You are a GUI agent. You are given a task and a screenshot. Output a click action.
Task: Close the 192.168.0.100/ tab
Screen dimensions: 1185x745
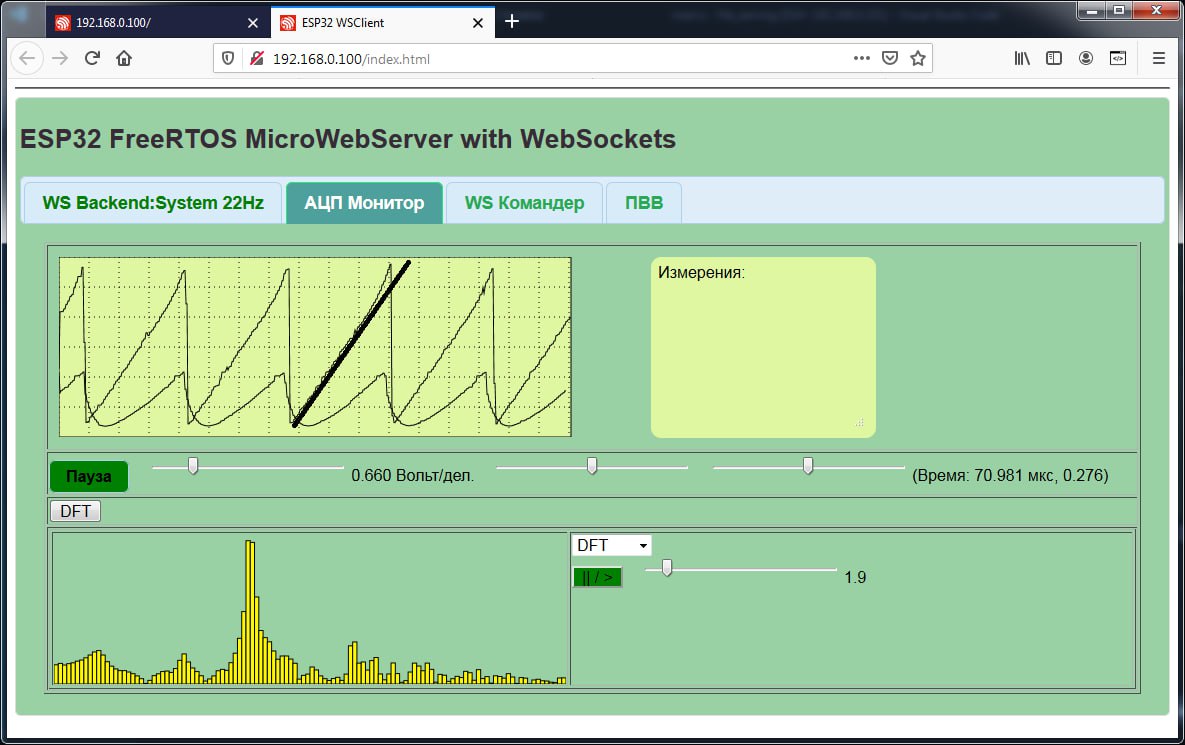click(x=252, y=23)
